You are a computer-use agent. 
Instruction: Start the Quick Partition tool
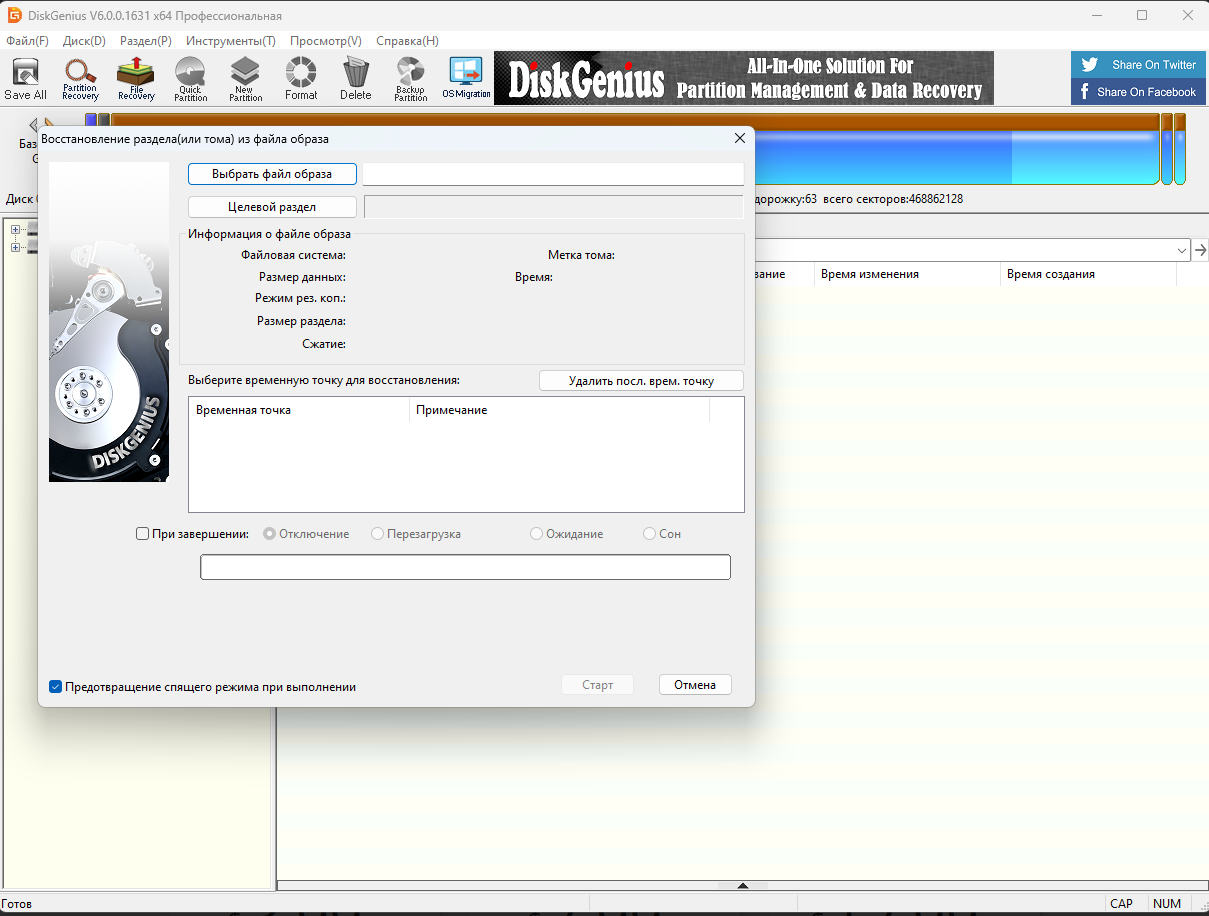pos(190,78)
